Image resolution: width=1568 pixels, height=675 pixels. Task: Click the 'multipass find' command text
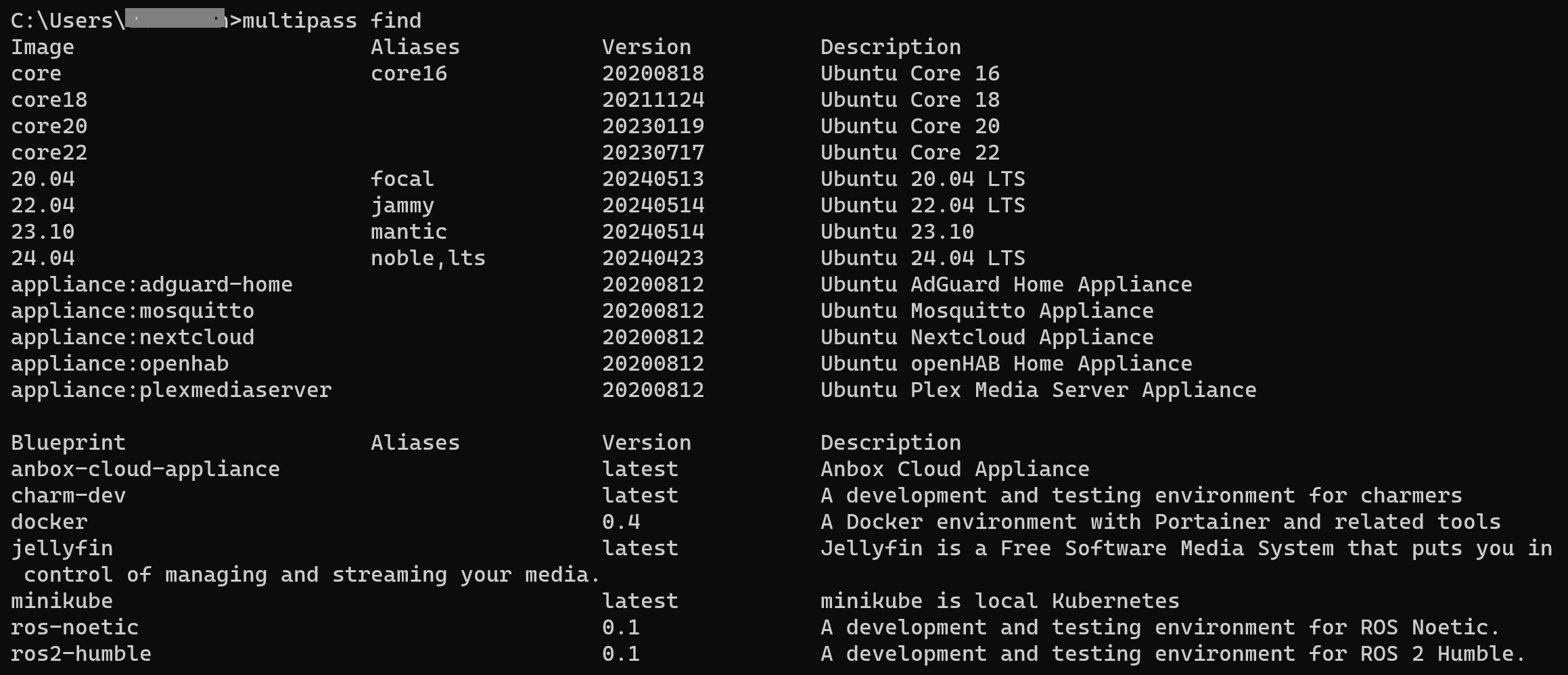(331, 20)
